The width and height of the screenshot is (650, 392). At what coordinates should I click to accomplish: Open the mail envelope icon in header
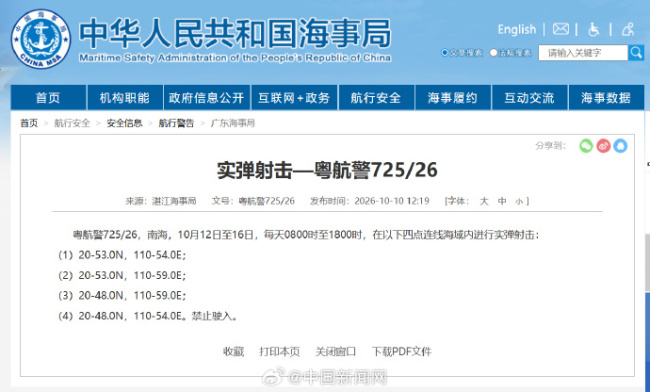560,29
